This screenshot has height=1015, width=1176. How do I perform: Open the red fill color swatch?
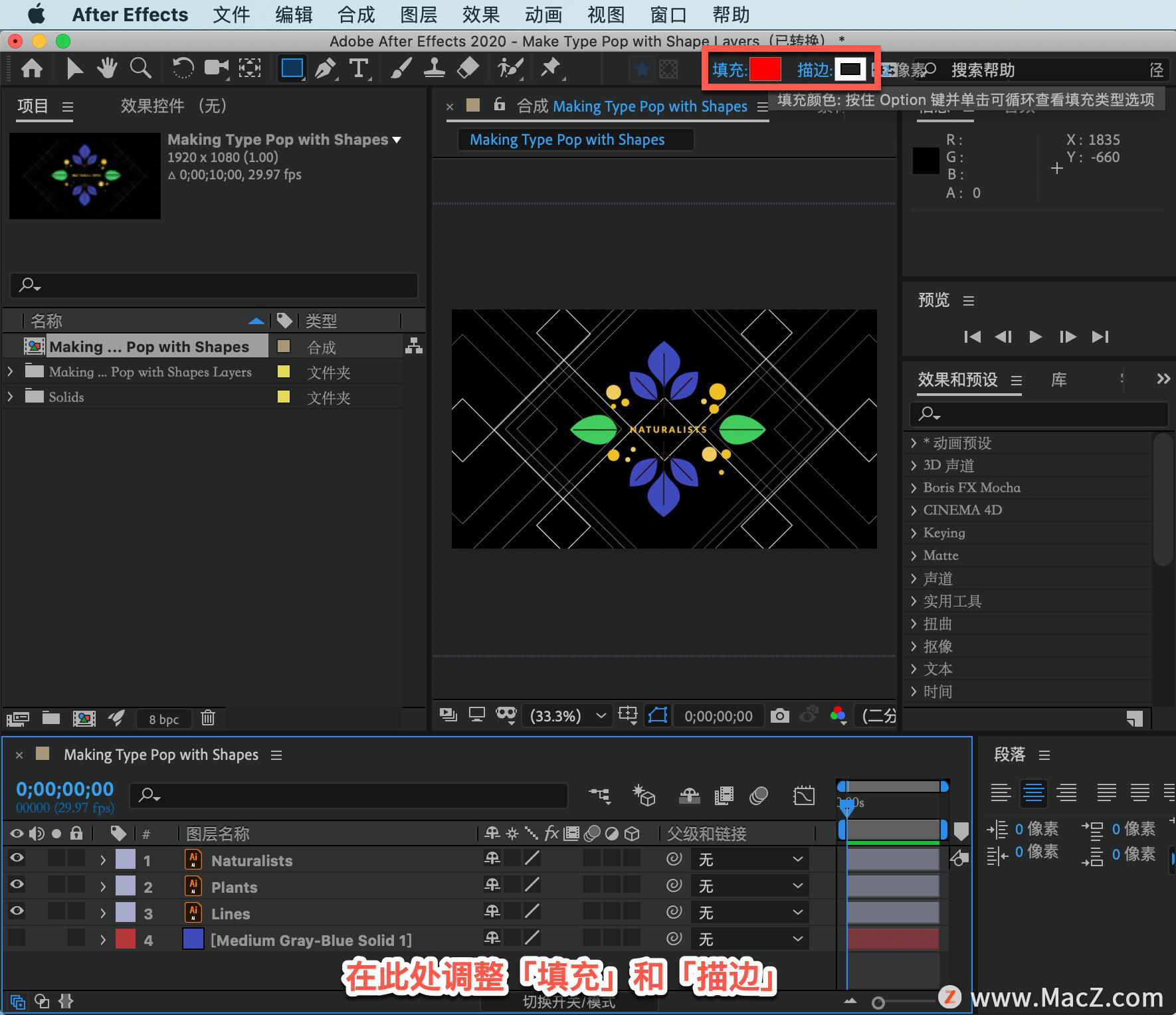[765, 69]
